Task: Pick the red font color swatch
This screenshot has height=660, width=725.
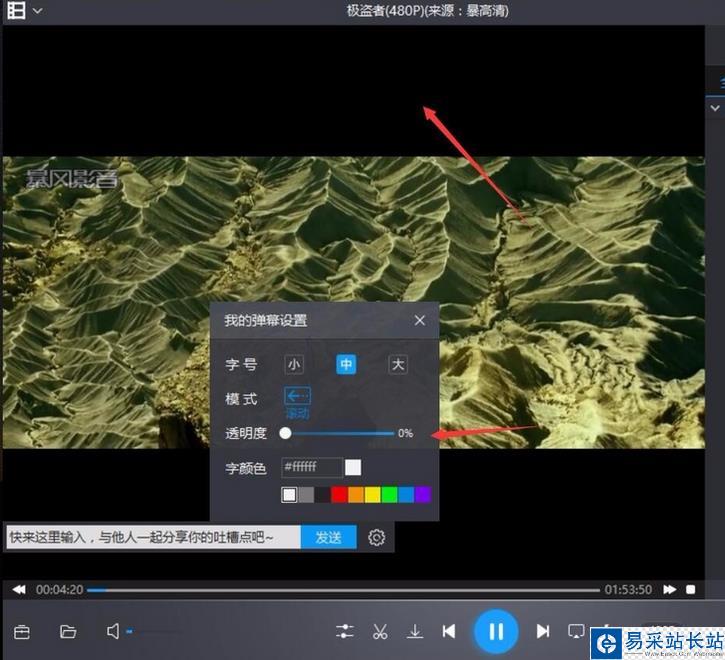Action: 339,494
